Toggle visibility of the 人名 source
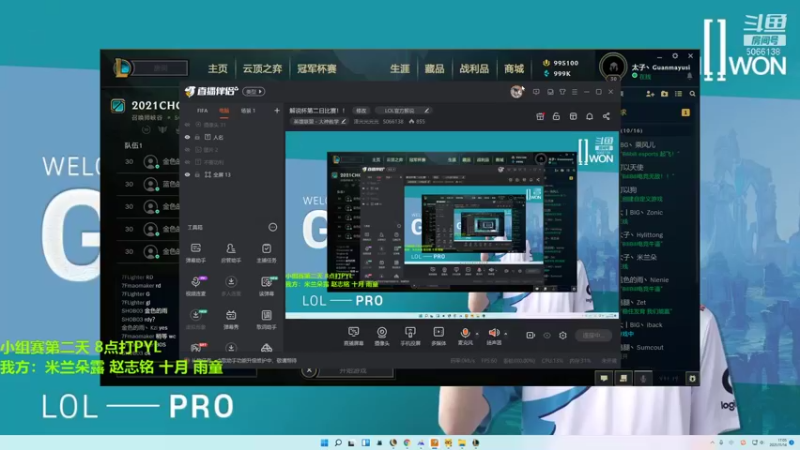Image resolution: width=800 pixels, height=450 pixels. click(x=187, y=137)
